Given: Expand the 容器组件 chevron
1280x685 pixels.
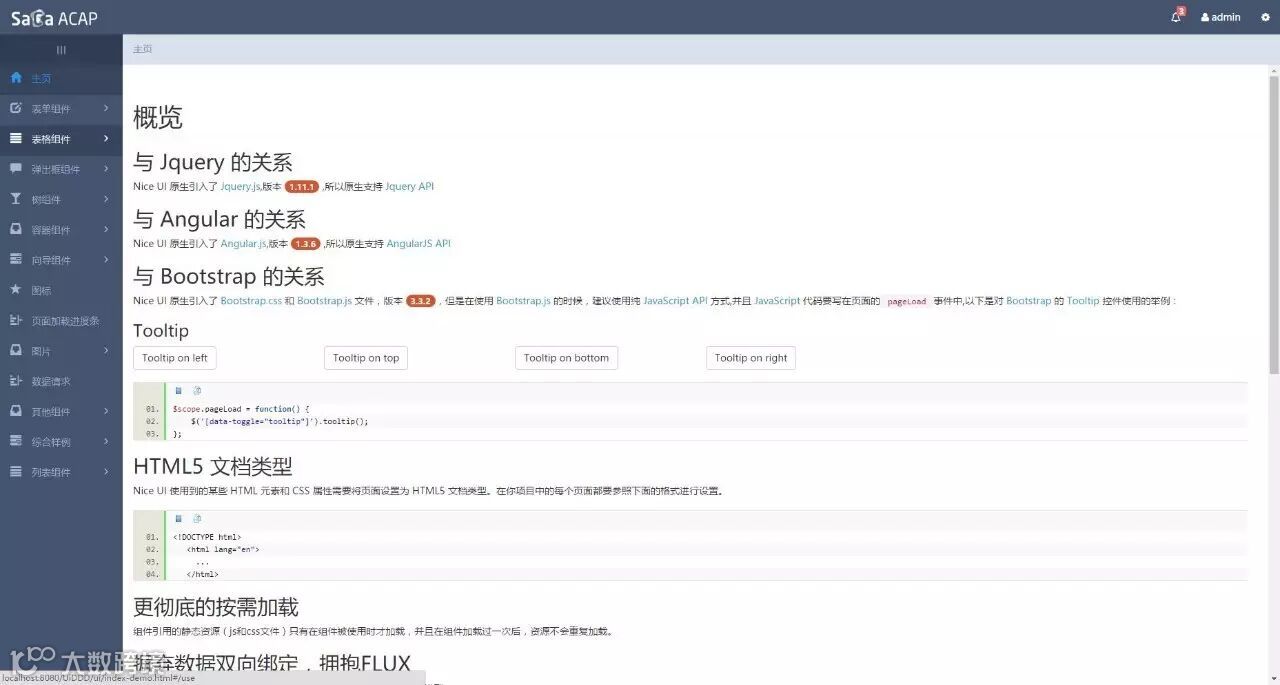Looking at the screenshot, I should pos(106,230).
